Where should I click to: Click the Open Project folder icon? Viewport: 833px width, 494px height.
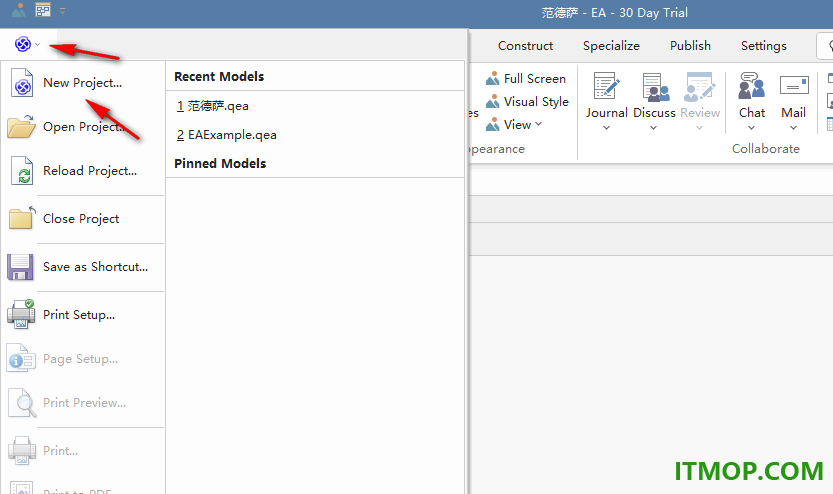[21, 126]
